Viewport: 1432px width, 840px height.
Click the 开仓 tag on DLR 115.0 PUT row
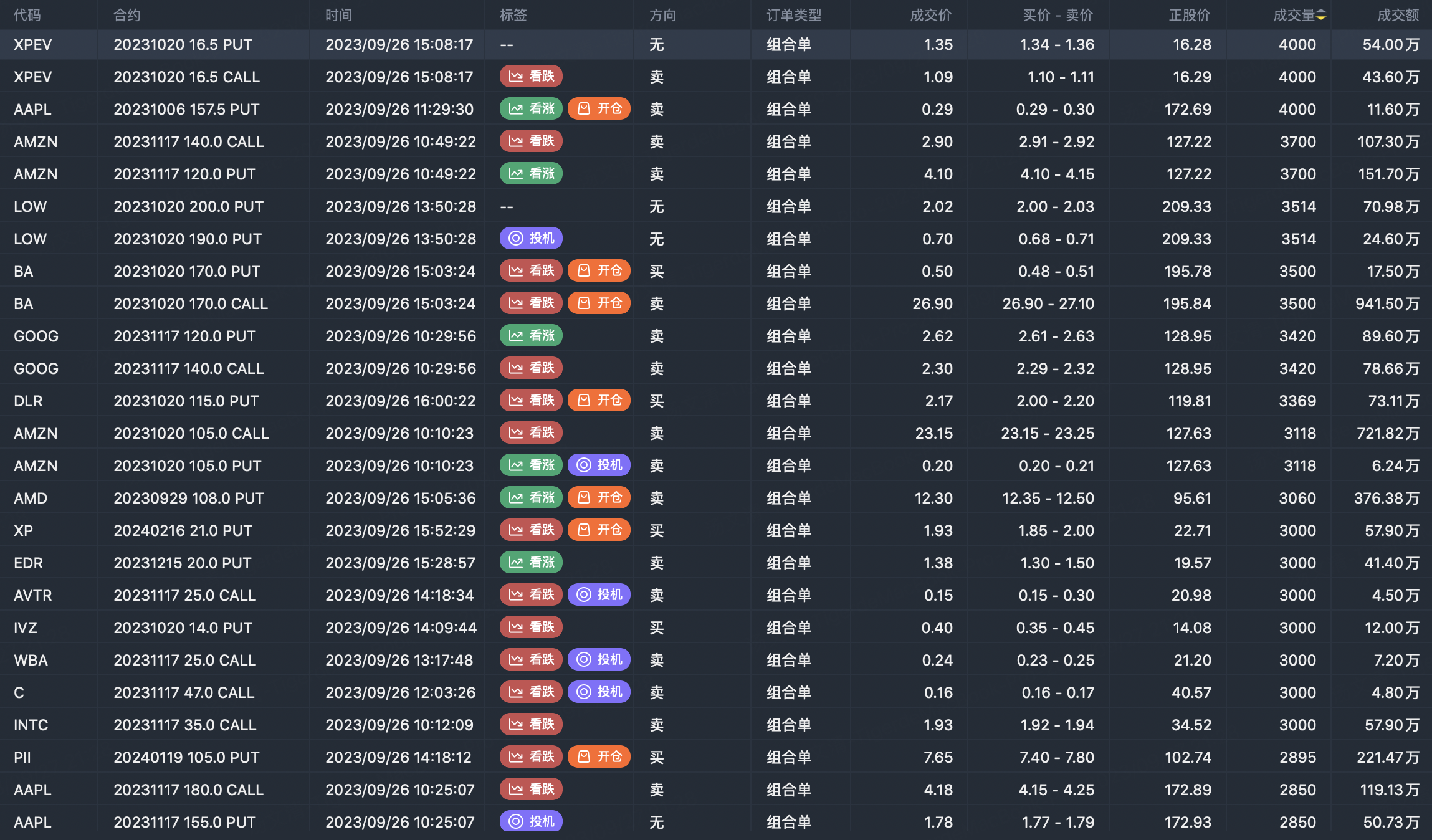tap(599, 401)
